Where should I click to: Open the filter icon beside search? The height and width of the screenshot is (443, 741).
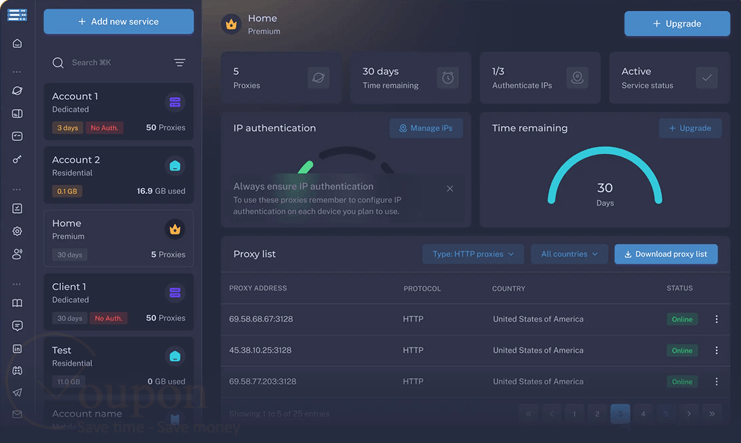(x=180, y=63)
